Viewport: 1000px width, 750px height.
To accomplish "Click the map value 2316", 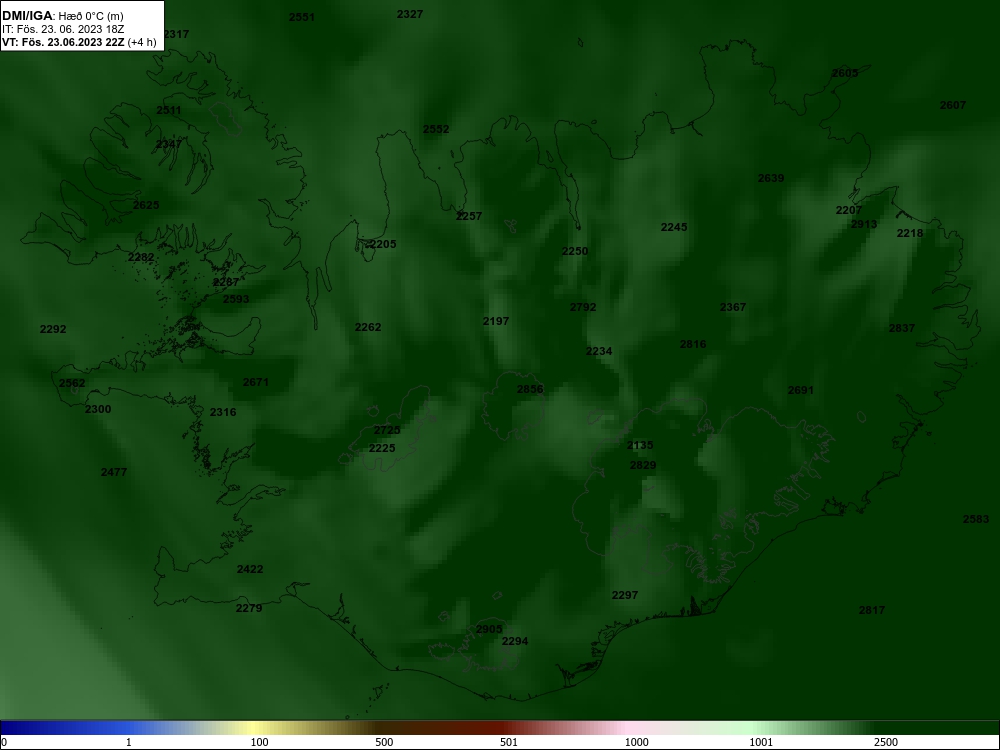I will (x=223, y=412).
